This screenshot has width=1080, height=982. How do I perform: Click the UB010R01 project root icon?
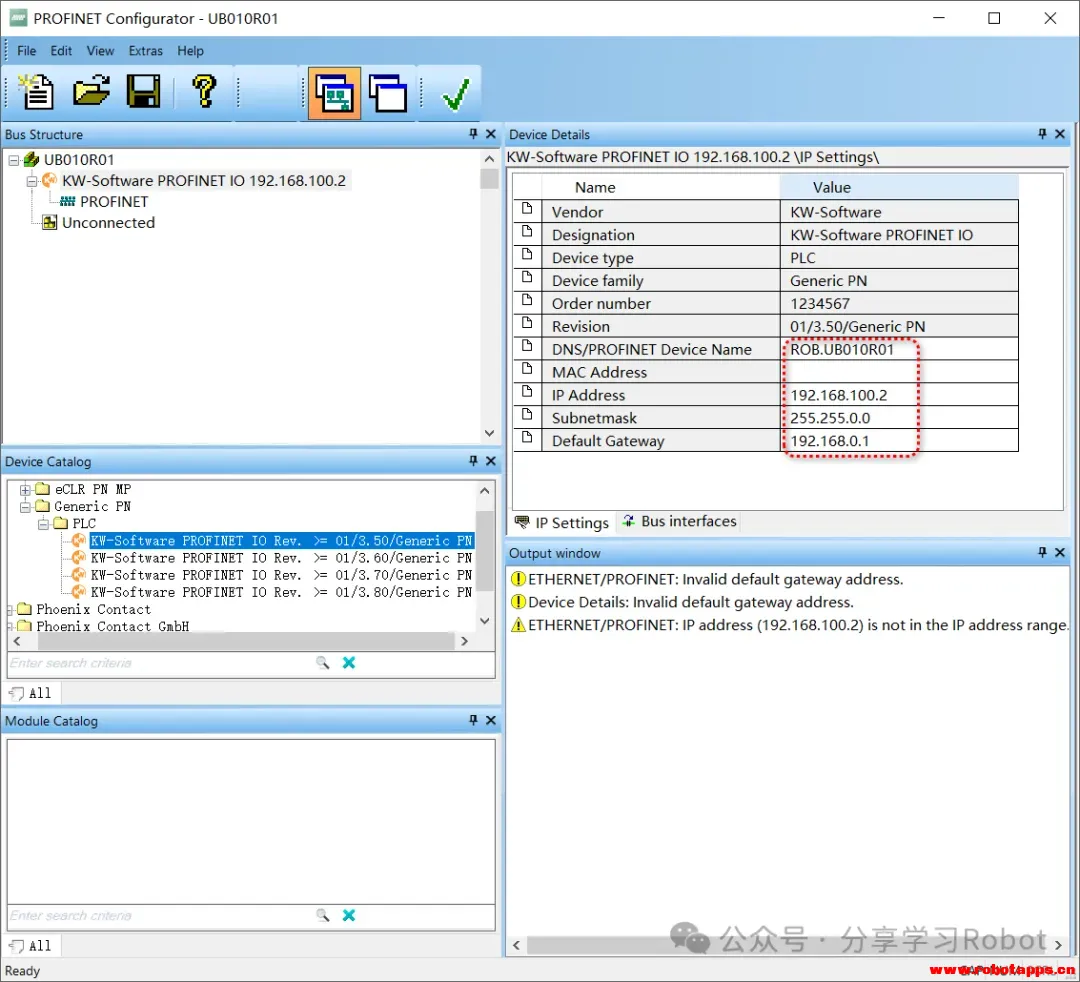coord(31,160)
